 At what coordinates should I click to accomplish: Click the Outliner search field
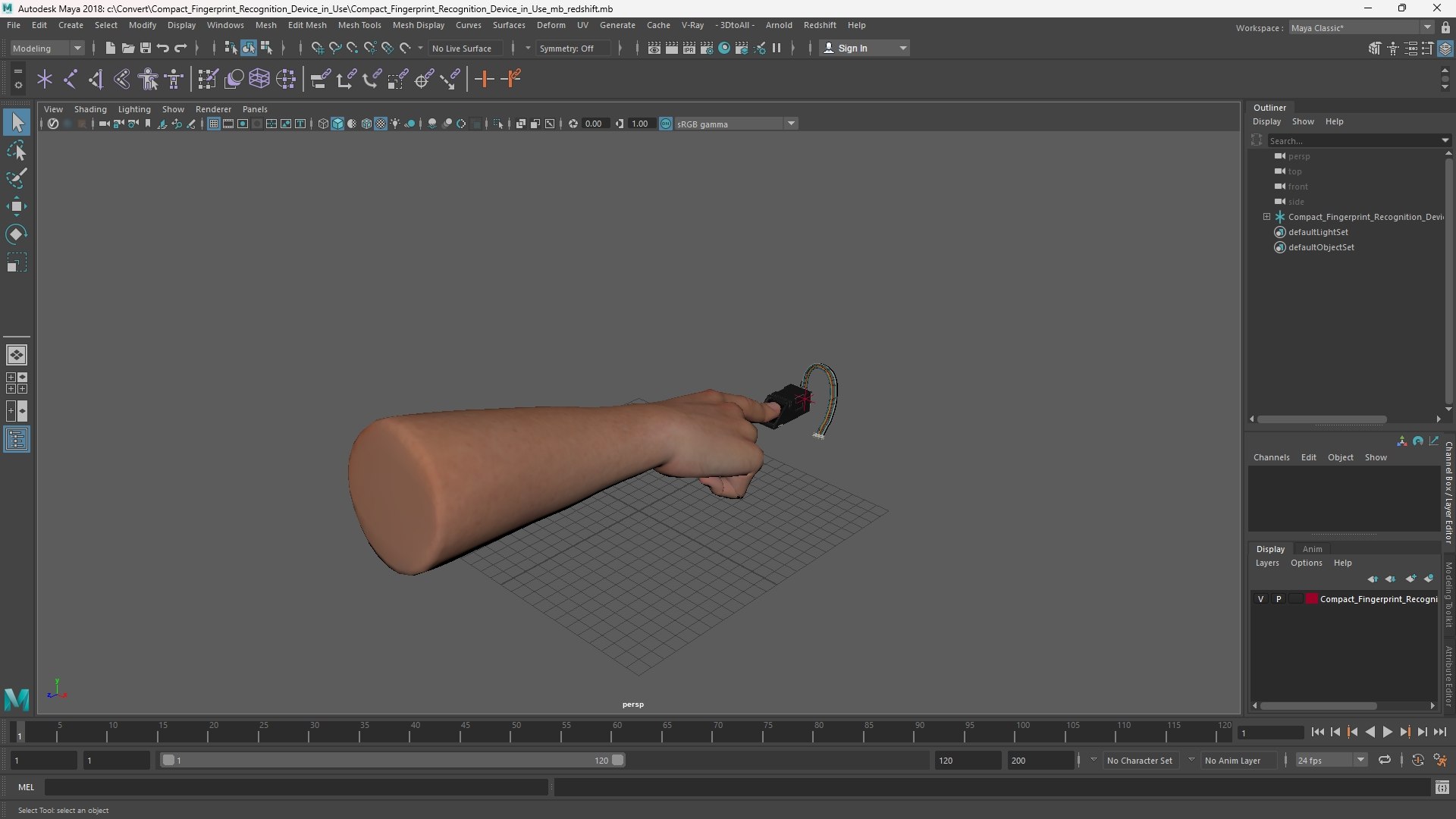[x=1354, y=140]
